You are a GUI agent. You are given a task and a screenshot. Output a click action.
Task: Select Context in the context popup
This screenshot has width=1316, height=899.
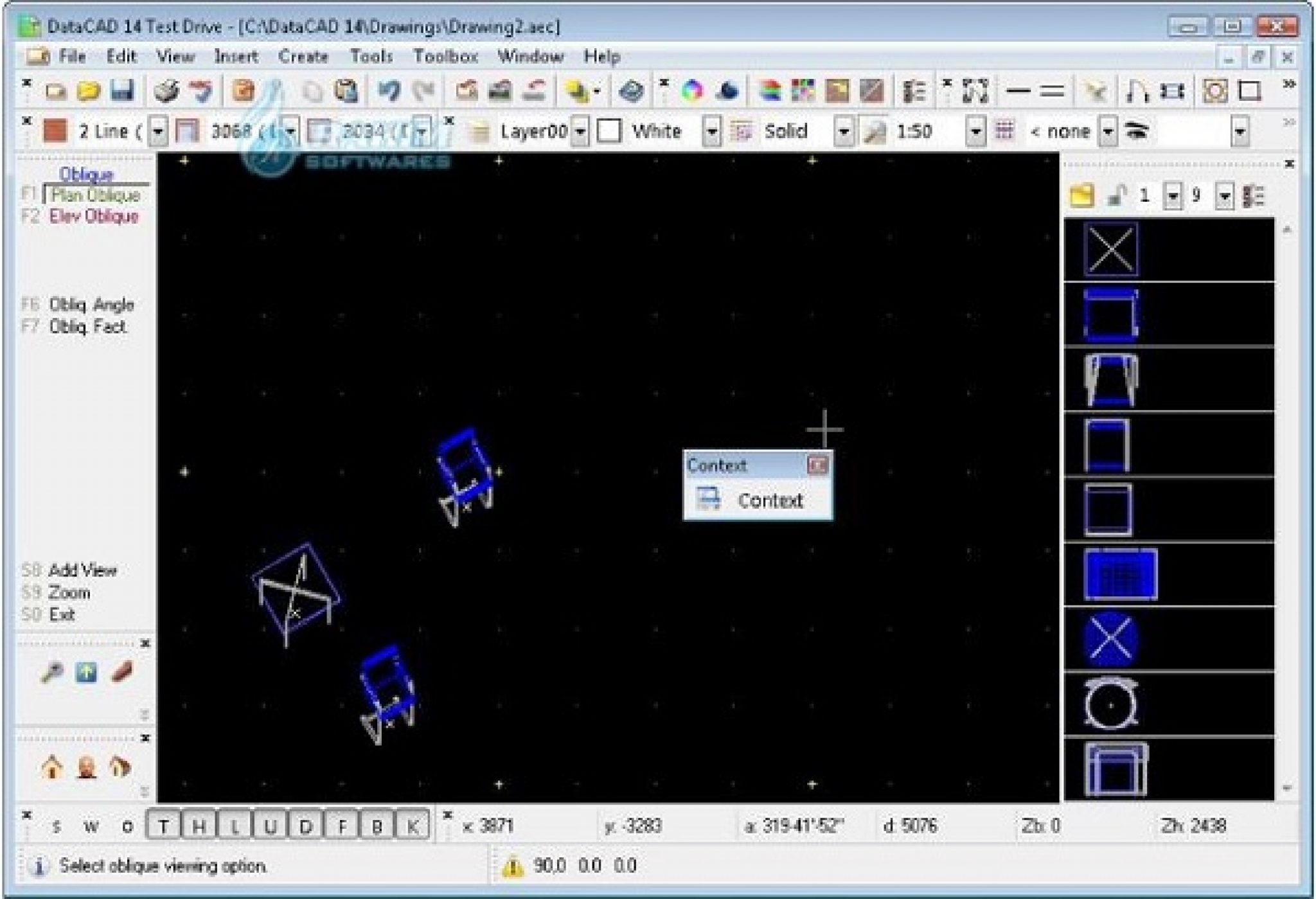point(771,501)
